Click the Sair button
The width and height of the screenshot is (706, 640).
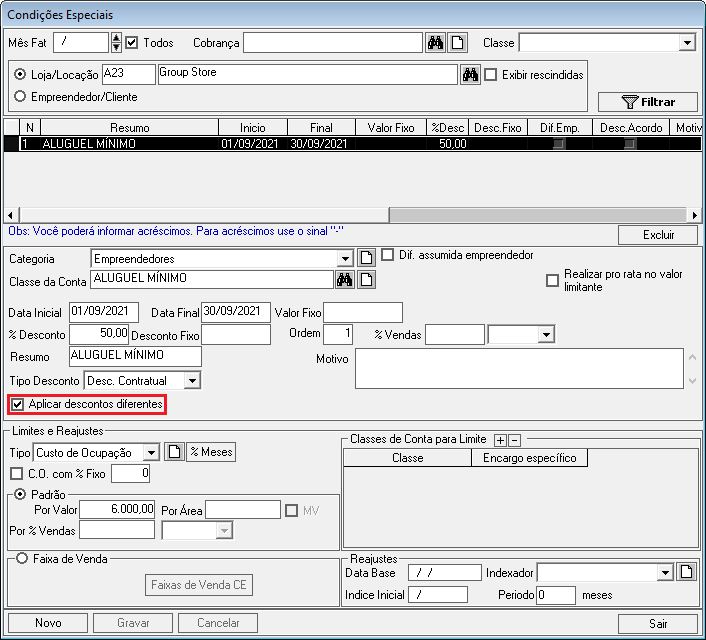658,623
